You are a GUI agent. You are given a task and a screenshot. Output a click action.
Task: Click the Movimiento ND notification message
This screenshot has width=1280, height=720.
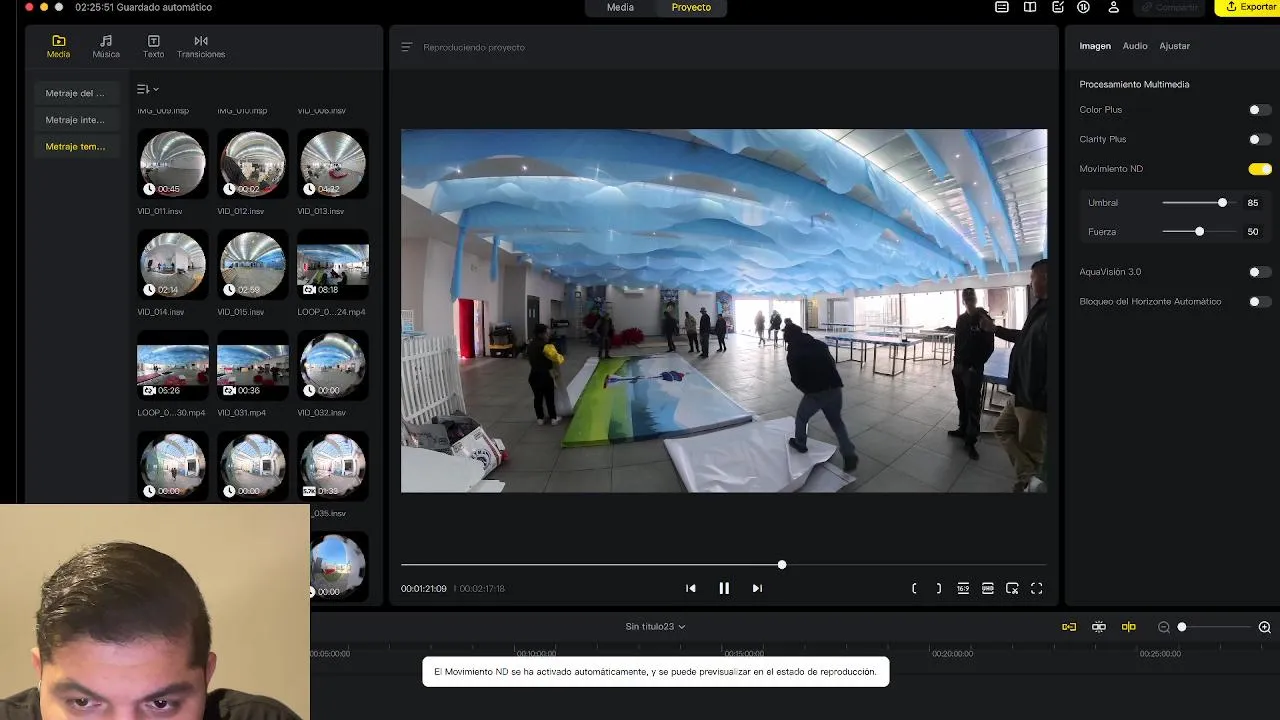click(x=655, y=672)
